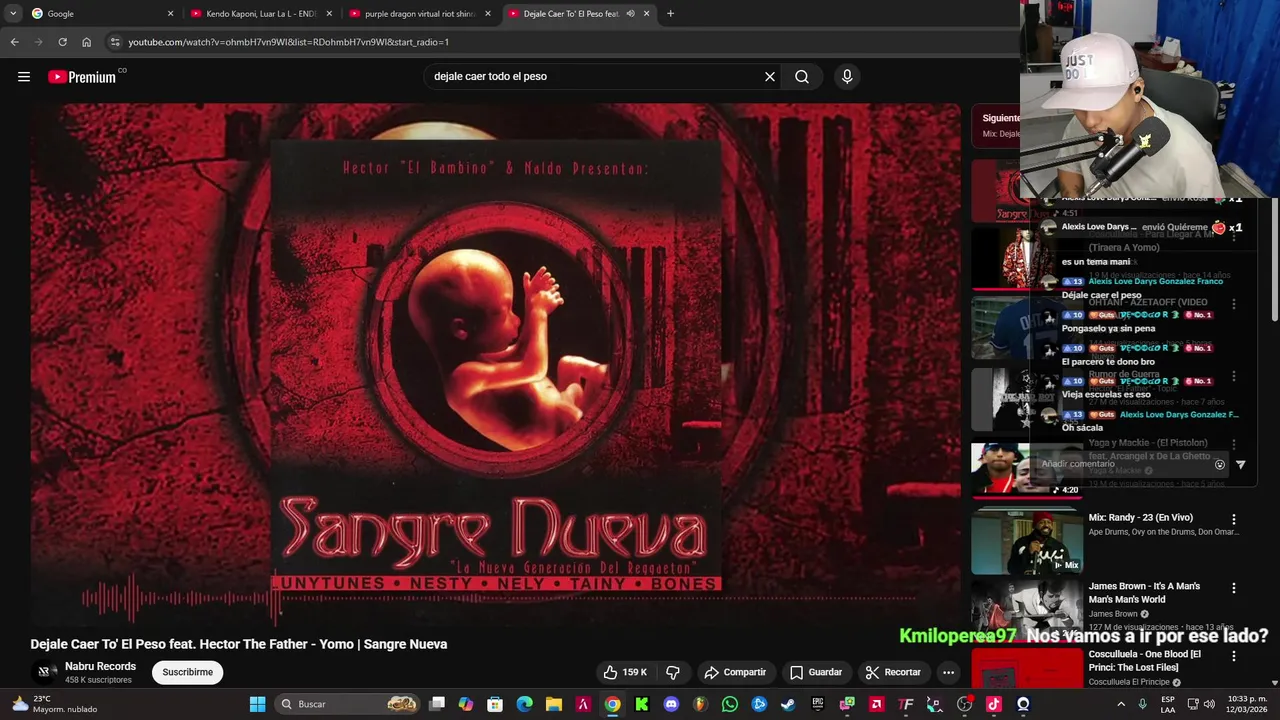
Task: Open the Nabru Records channel name link
Action: pos(100,666)
